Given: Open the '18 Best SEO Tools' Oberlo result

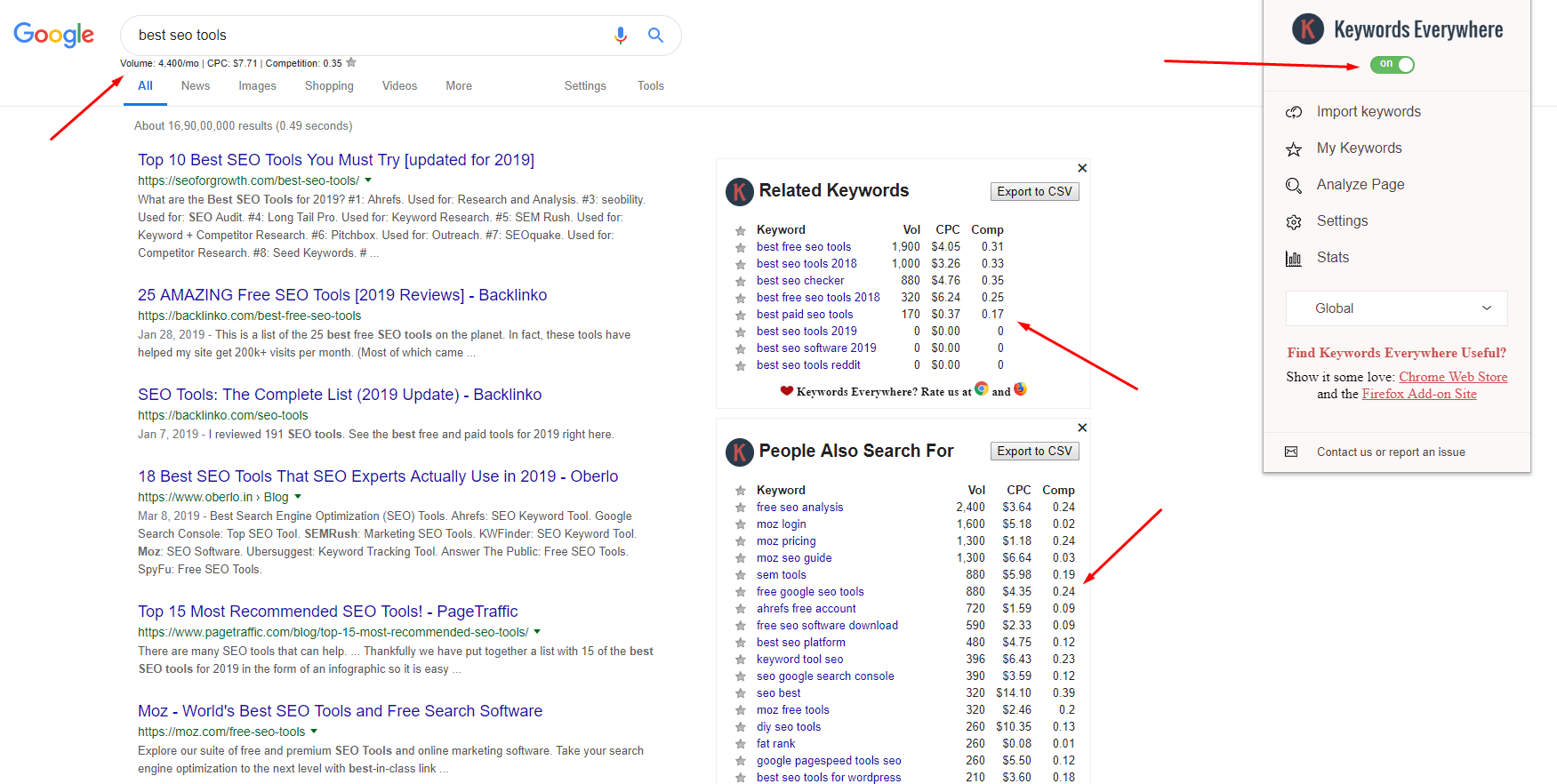Looking at the screenshot, I should pyautogui.click(x=378, y=476).
